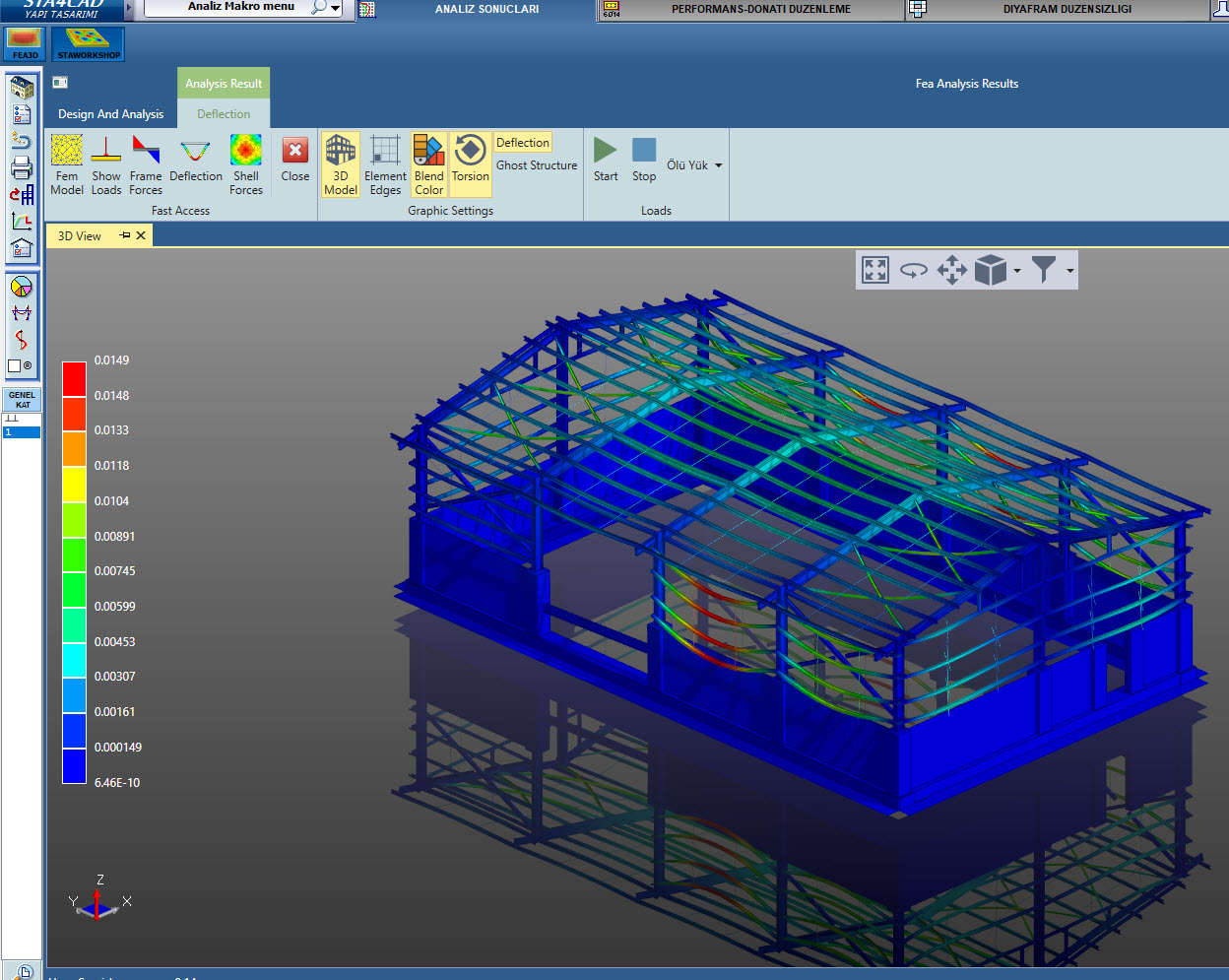Click the Show Loads icon
The image size is (1229, 980).
coord(106,164)
